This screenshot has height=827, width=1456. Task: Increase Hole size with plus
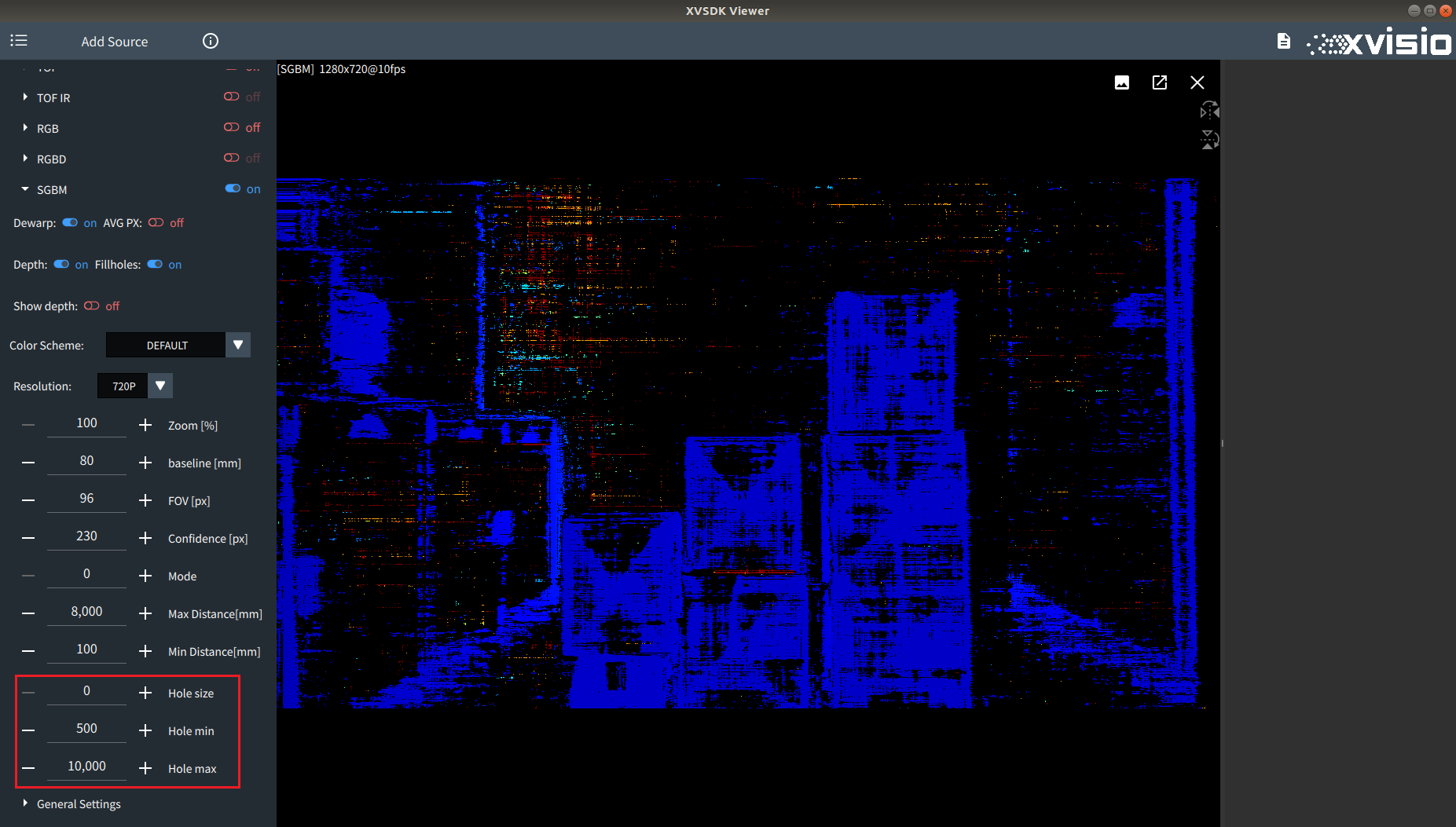(145, 693)
